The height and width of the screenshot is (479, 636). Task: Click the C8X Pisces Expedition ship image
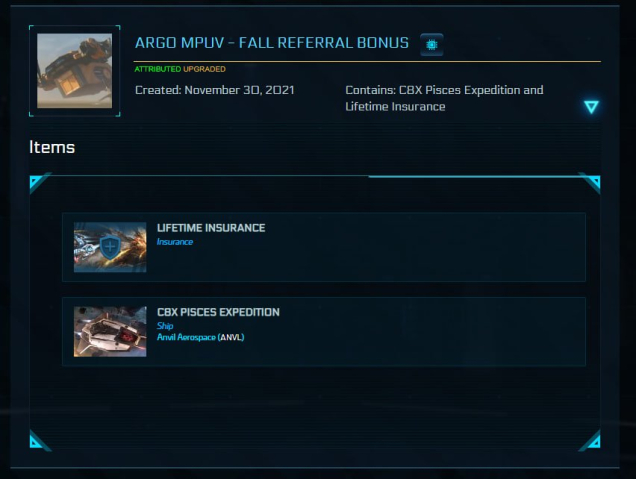tap(110, 332)
